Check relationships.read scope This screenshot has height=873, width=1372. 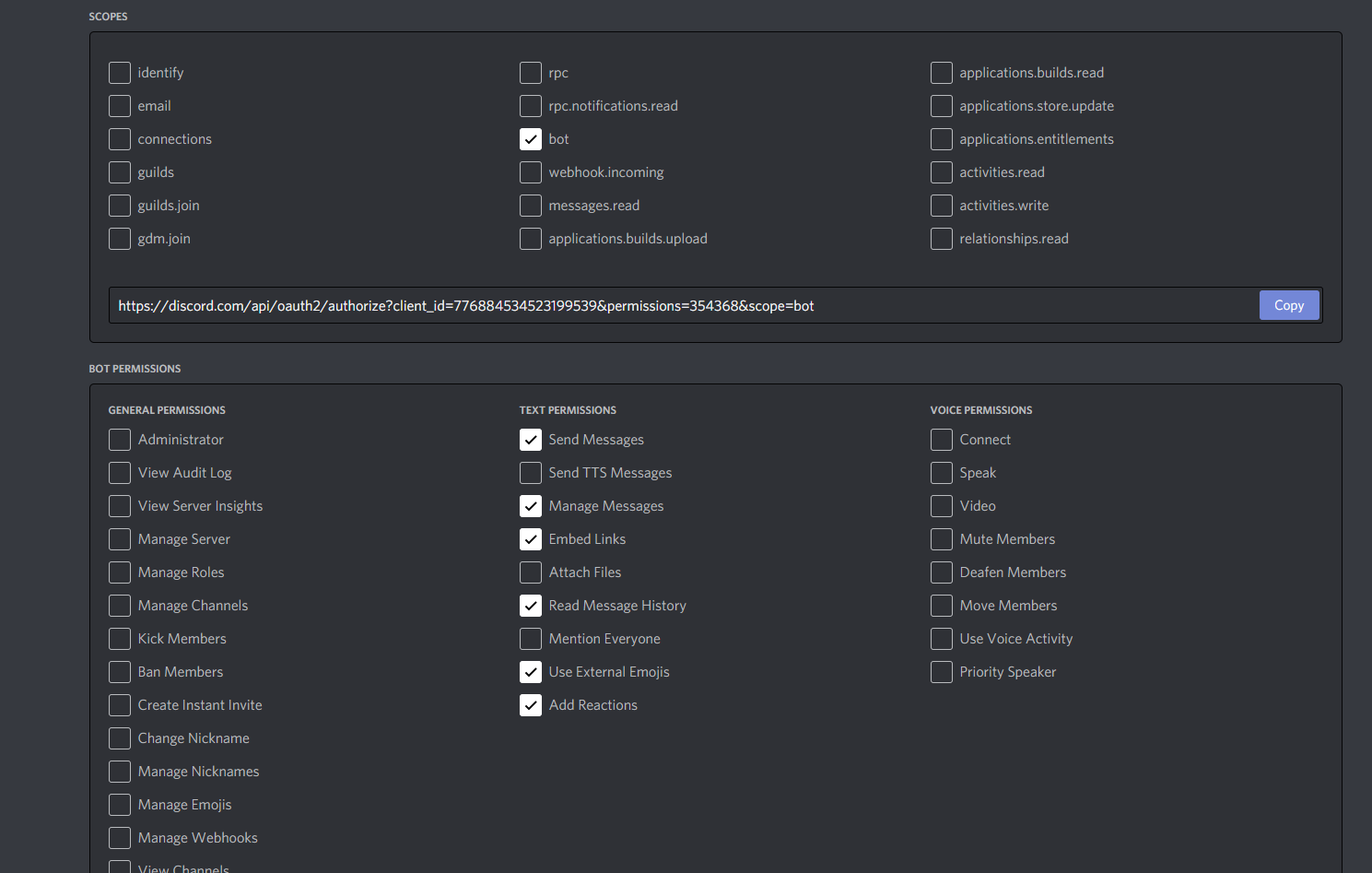942,239
